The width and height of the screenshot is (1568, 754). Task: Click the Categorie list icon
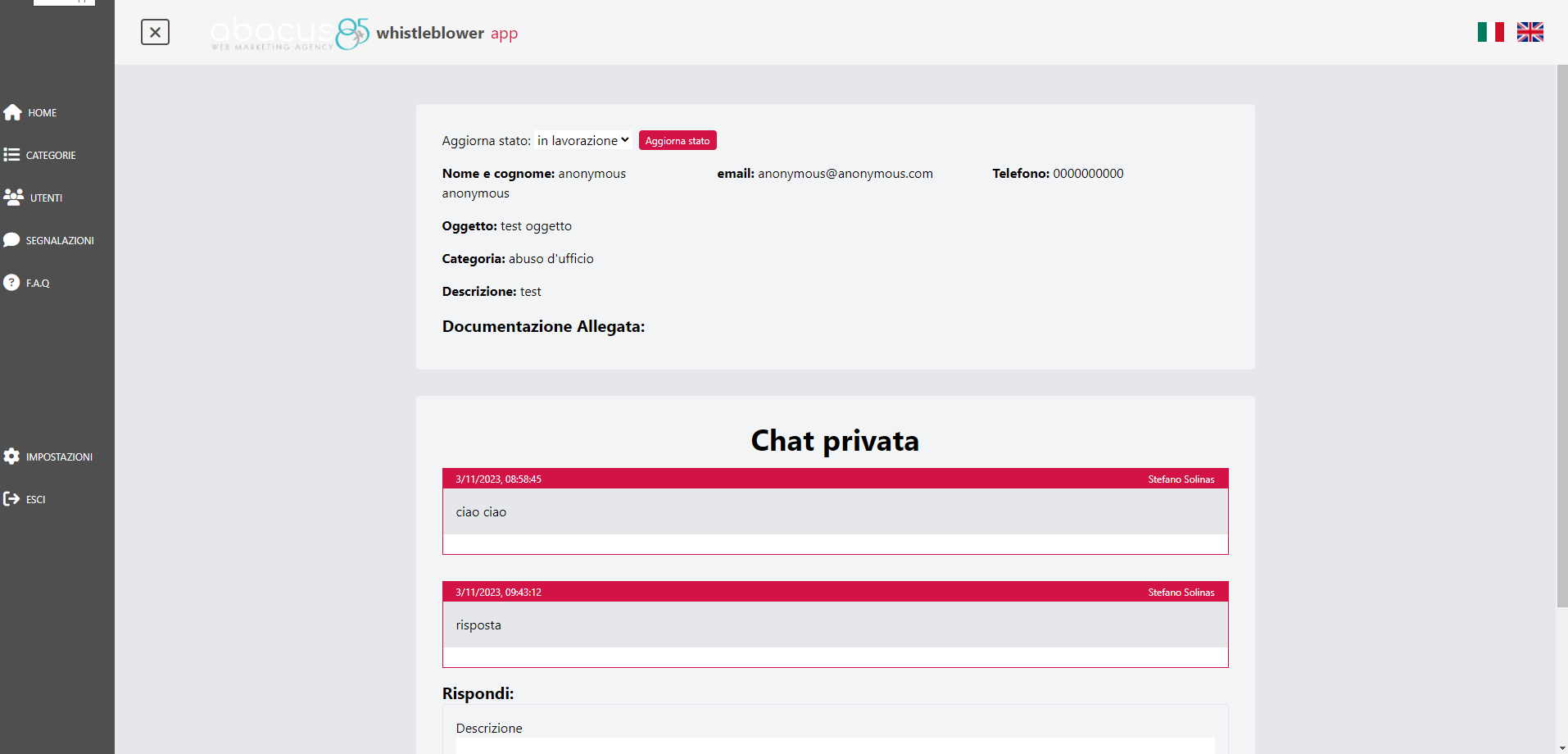coord(11,155)
